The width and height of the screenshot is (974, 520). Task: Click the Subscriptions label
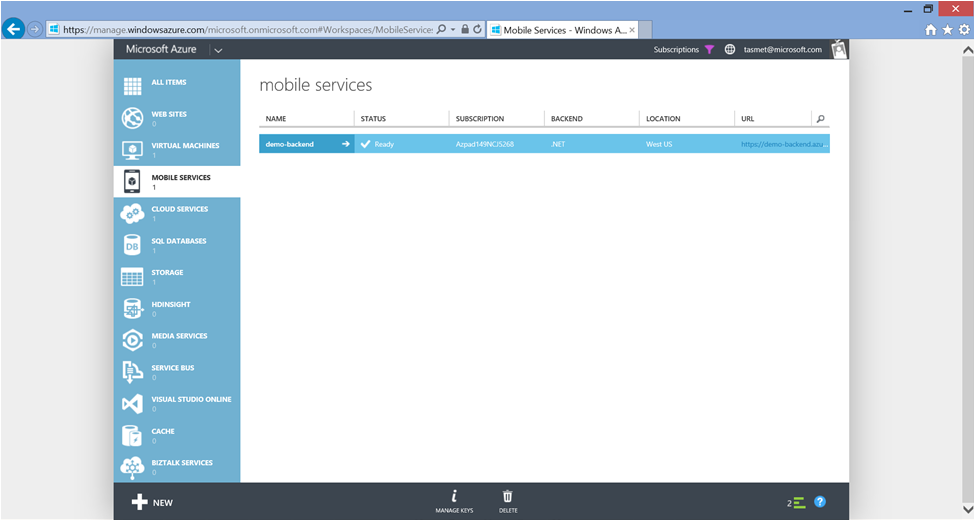pyautogui.click(x=676, y=50)
